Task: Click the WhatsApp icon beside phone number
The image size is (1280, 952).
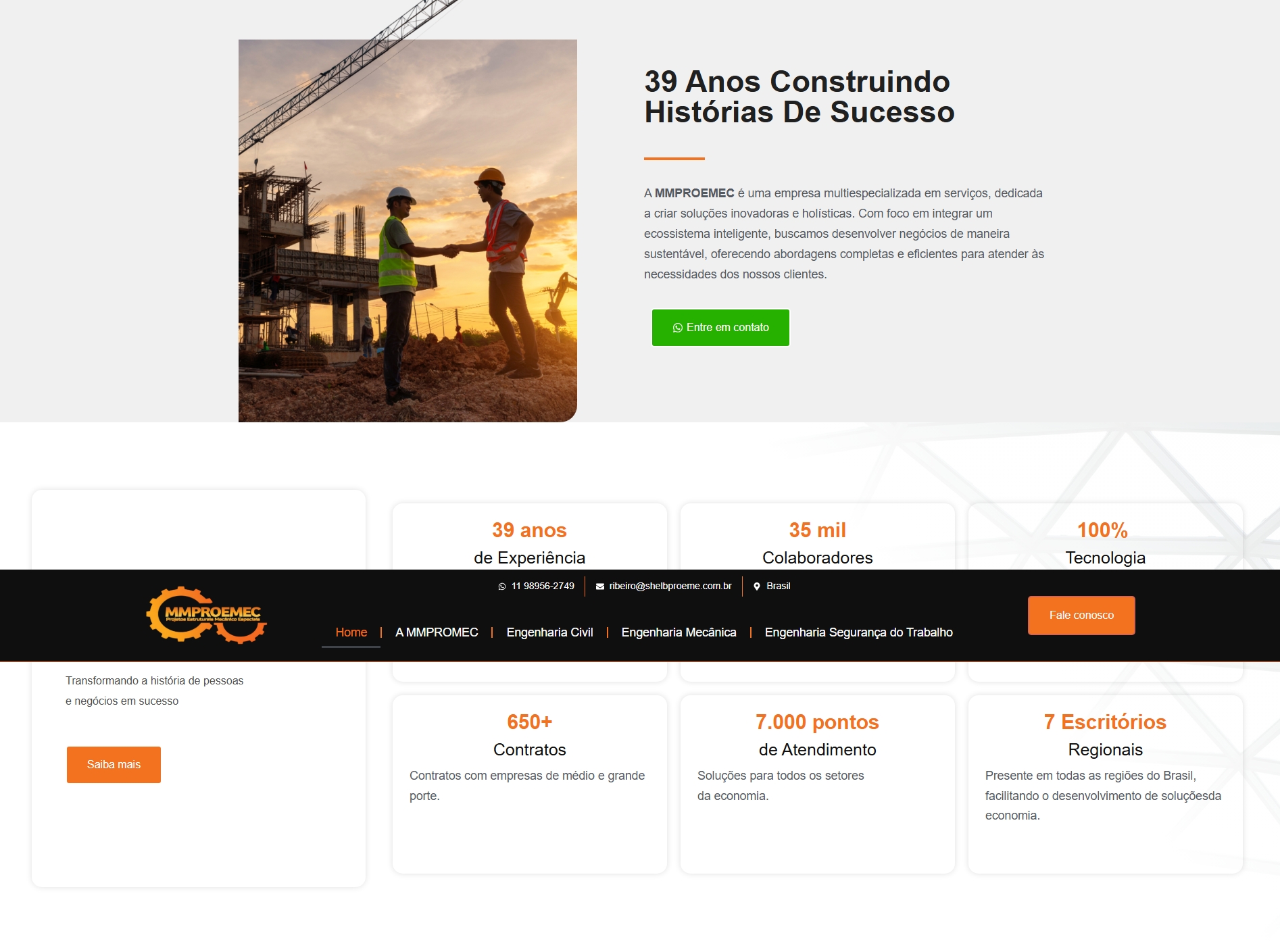Action: point(502,586)
